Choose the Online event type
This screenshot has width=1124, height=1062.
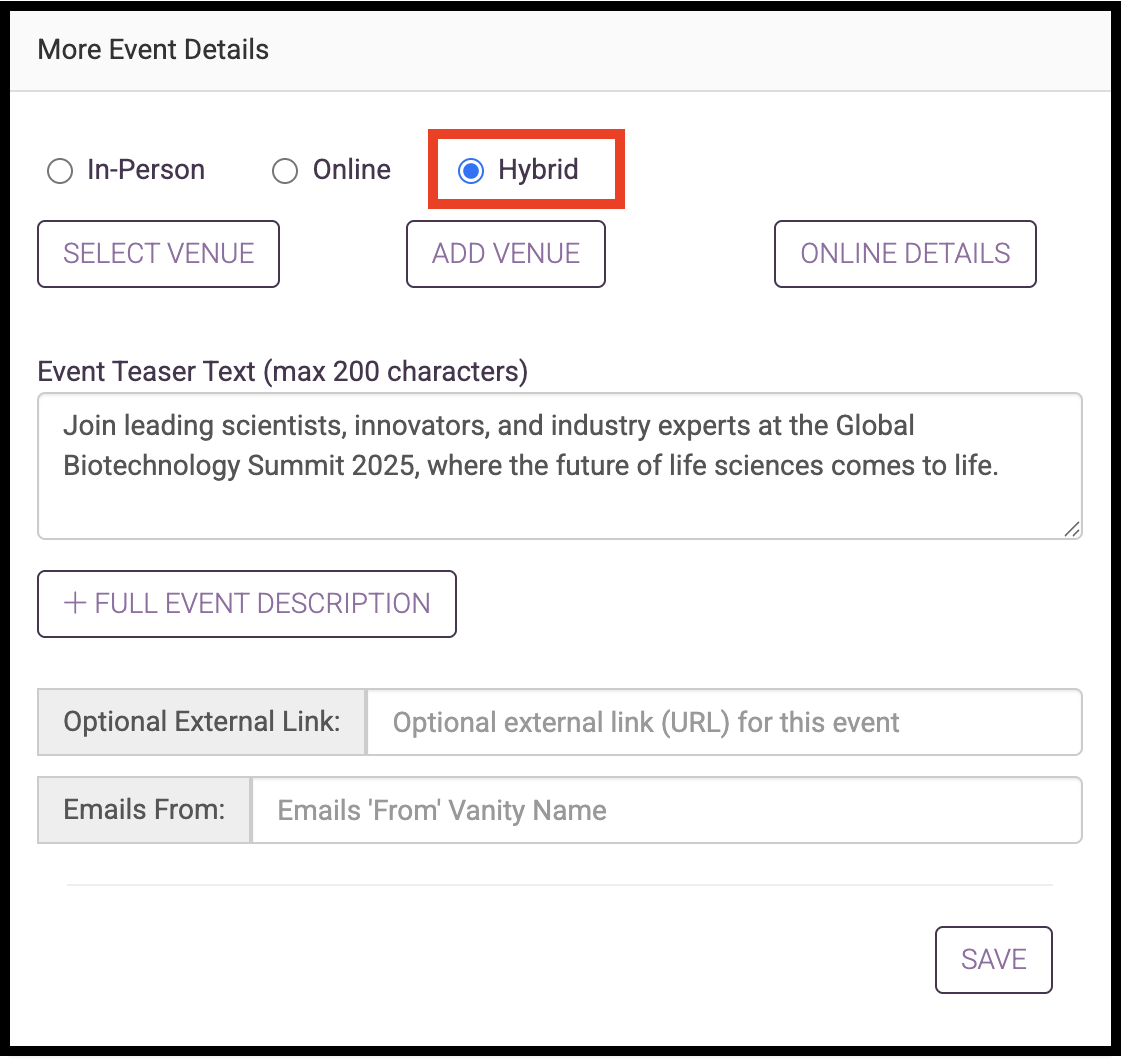[285, 171]
